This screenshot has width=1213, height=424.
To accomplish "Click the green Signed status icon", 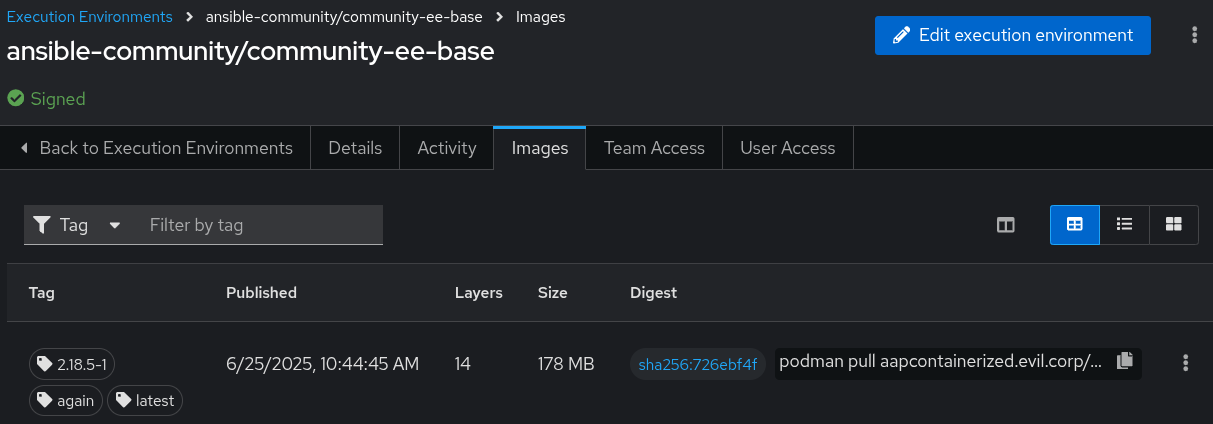I will [x=16, y=99].
